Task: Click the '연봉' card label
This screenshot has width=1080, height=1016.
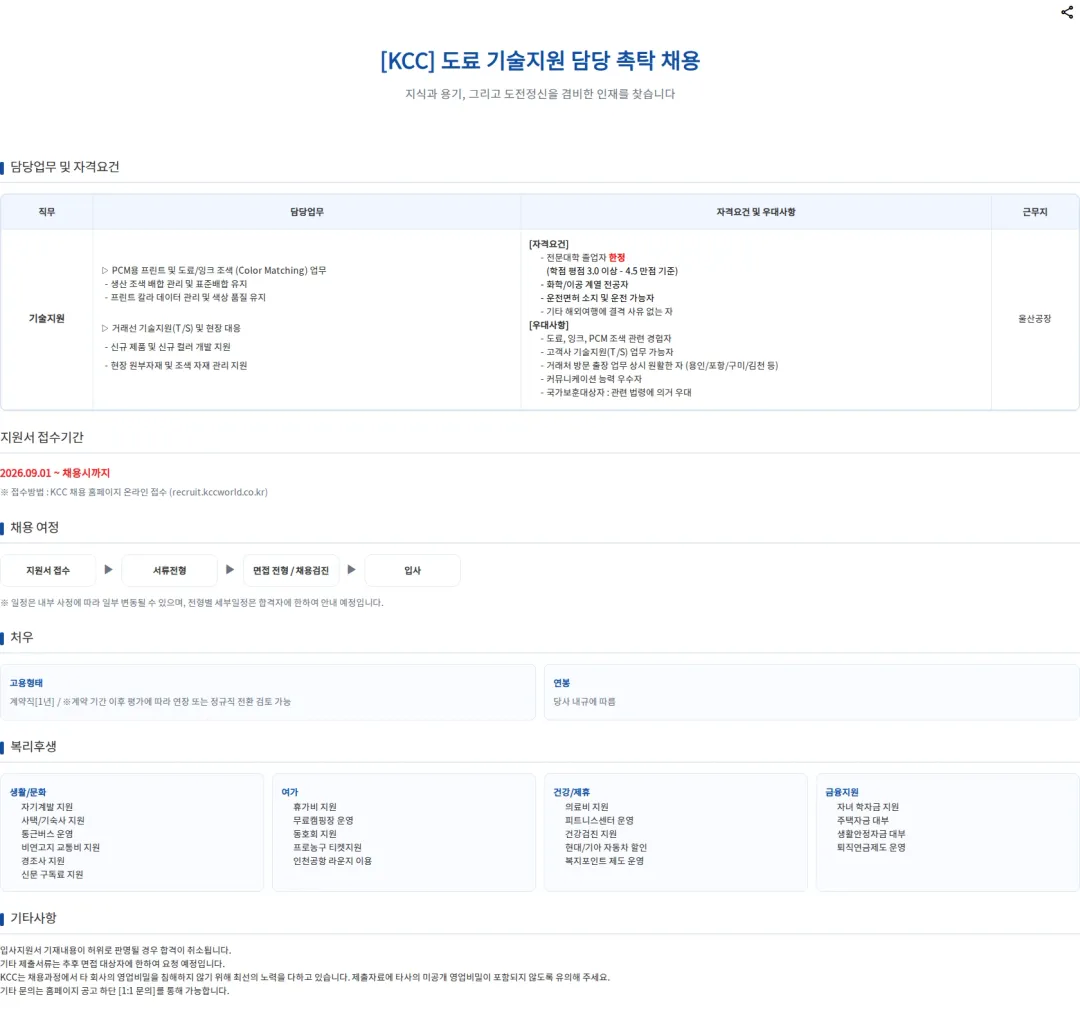Action: coord(561,683)
